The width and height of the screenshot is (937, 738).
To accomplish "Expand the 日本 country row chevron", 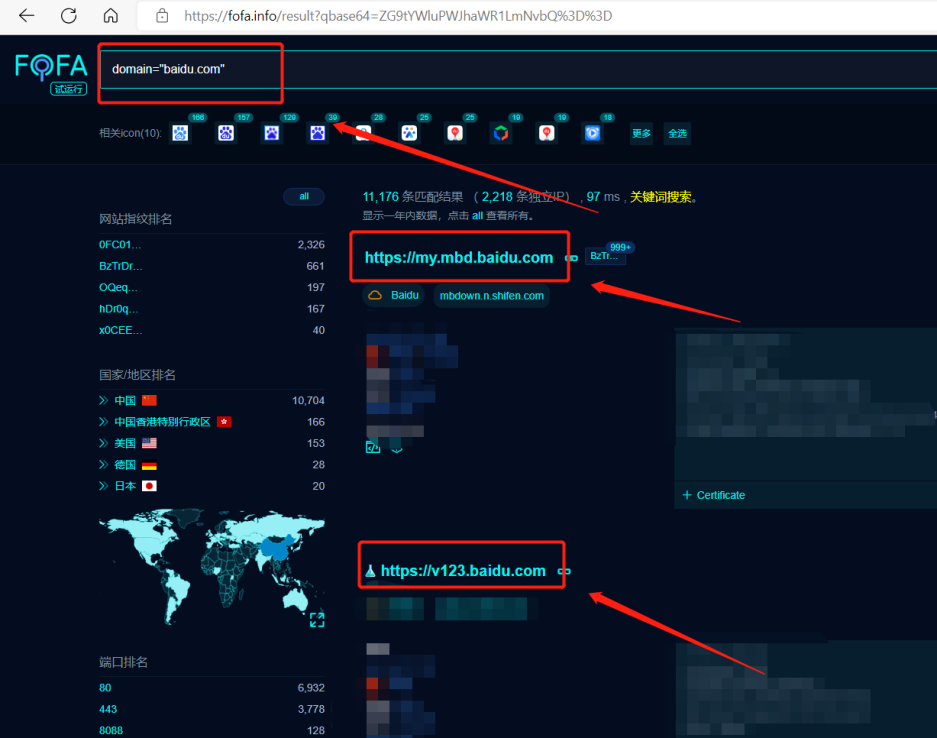I will pos(103,486).
